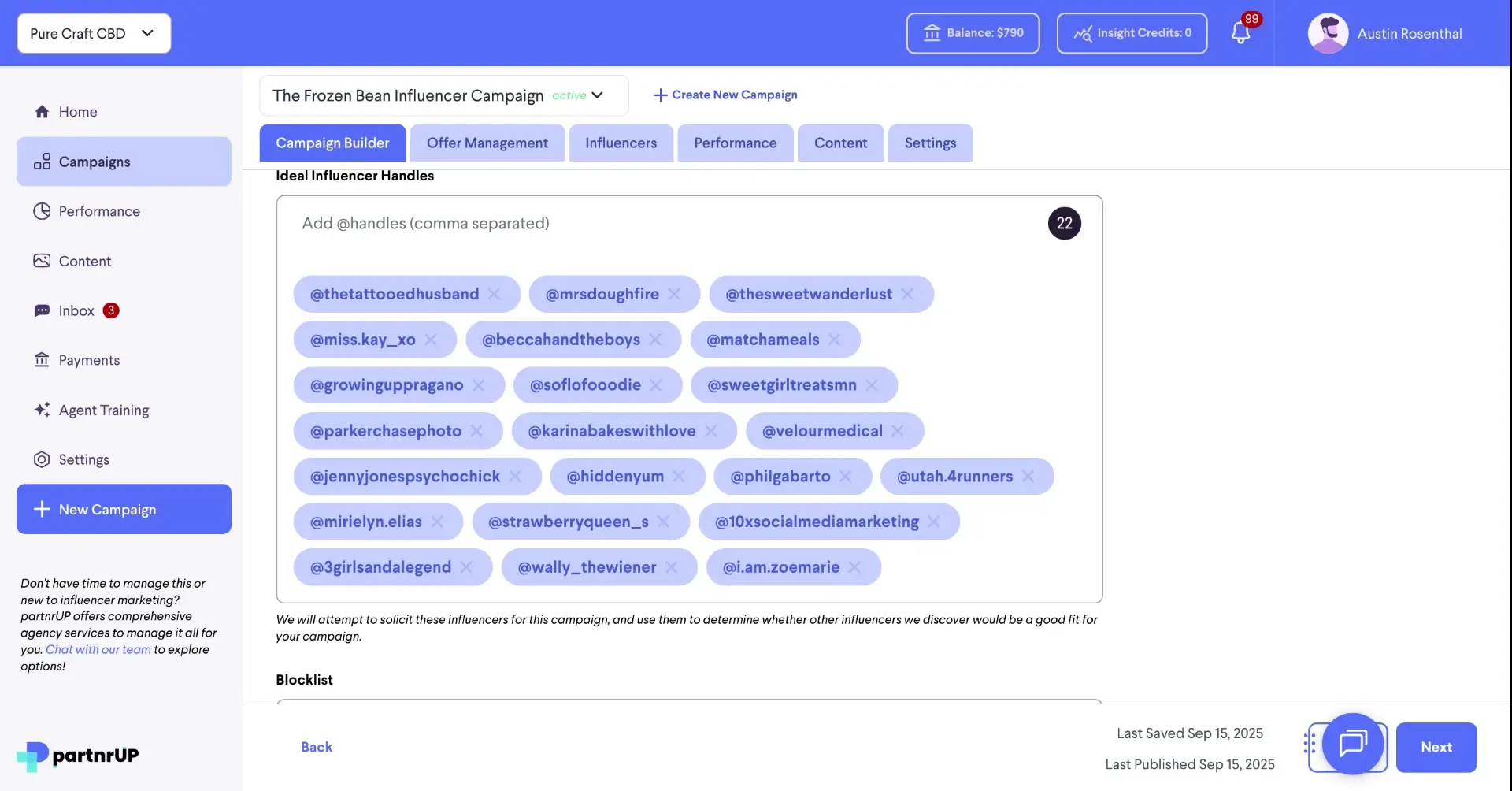Open the notifications bell
The height and width of the screenshot is (791, 1512).
tap(1242, 33)
